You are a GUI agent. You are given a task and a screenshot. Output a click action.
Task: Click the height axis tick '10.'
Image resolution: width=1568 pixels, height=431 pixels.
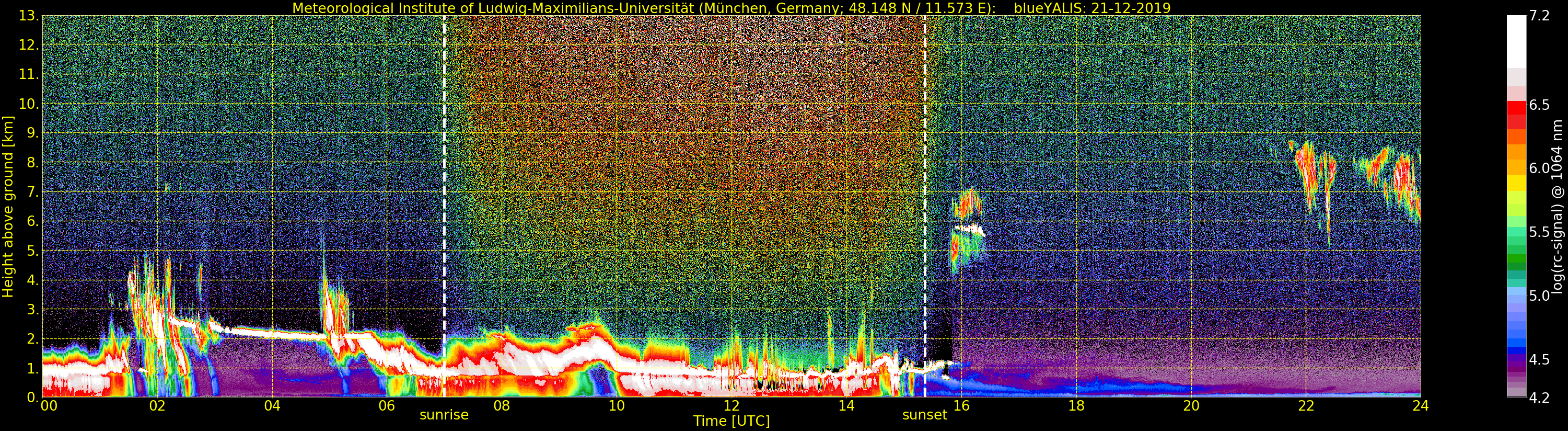29,104
